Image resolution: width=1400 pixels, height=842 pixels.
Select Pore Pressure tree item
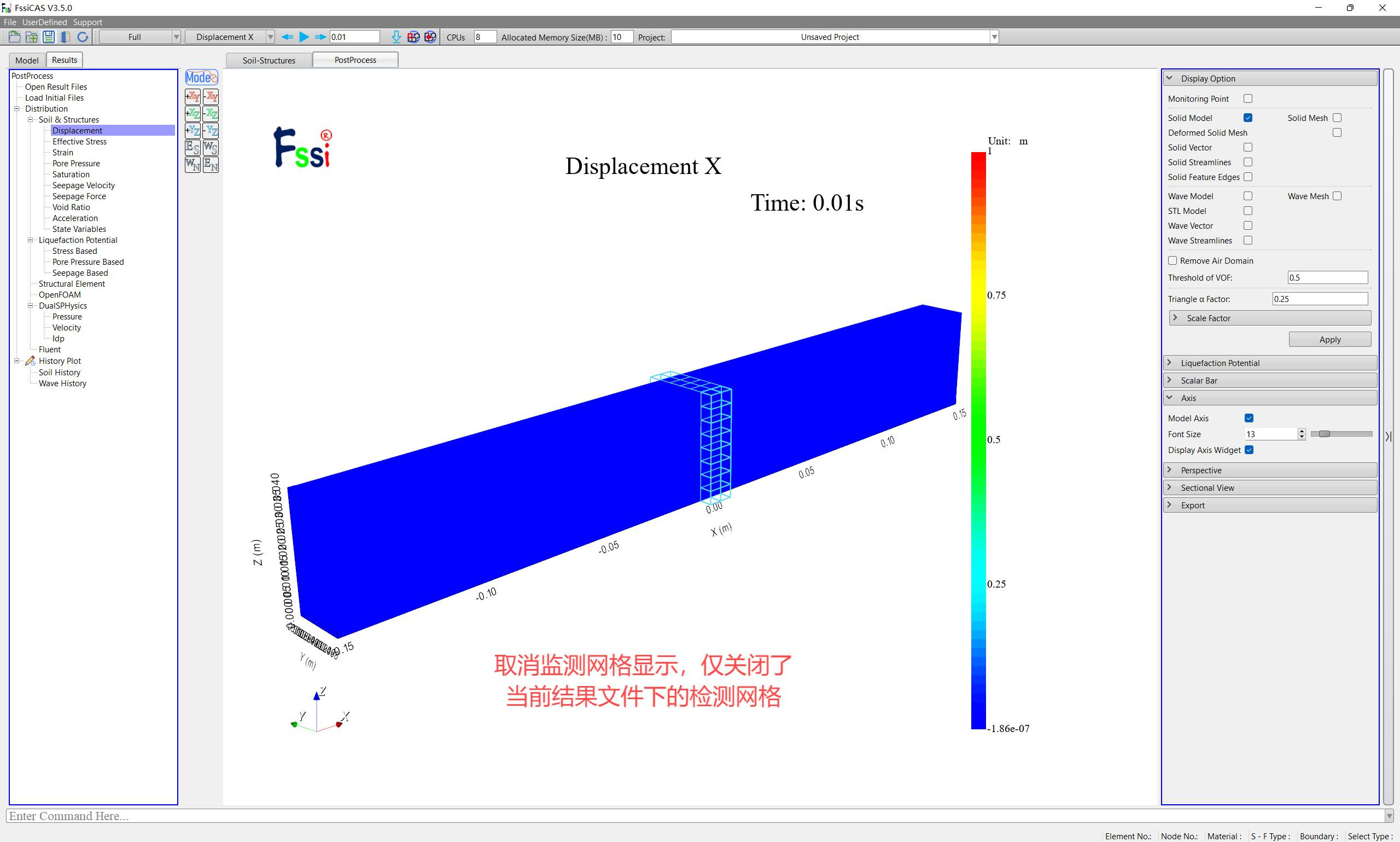coord(76,164)
